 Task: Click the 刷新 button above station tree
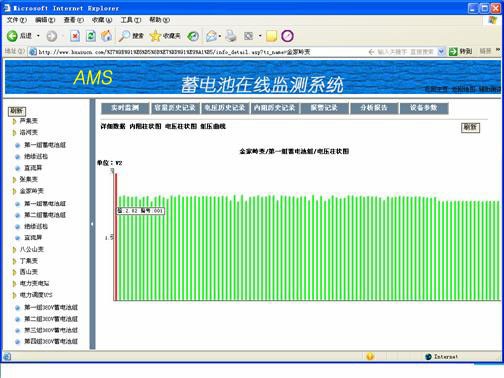point(17,111)
